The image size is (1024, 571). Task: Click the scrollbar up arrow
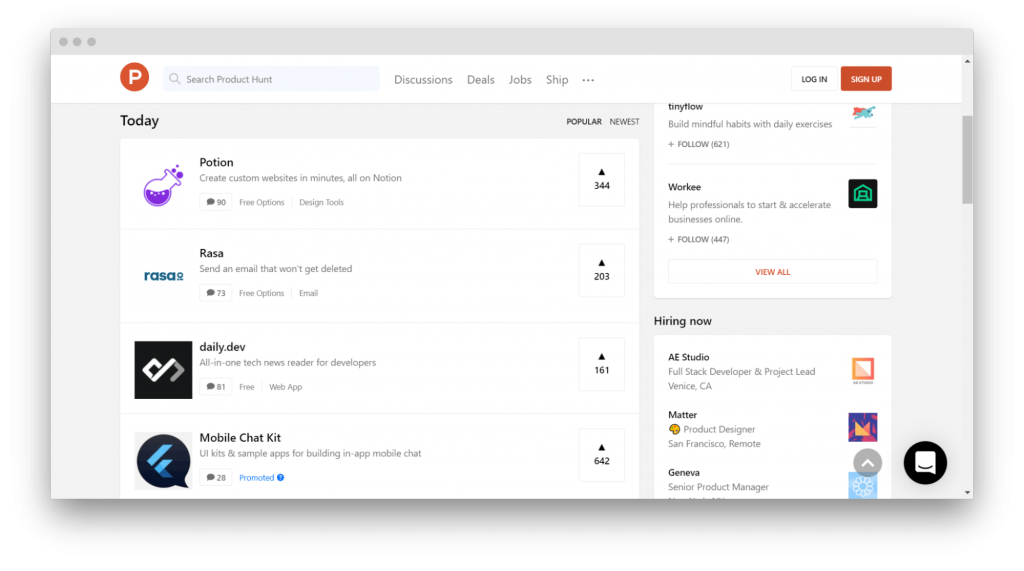click(967, 61)
